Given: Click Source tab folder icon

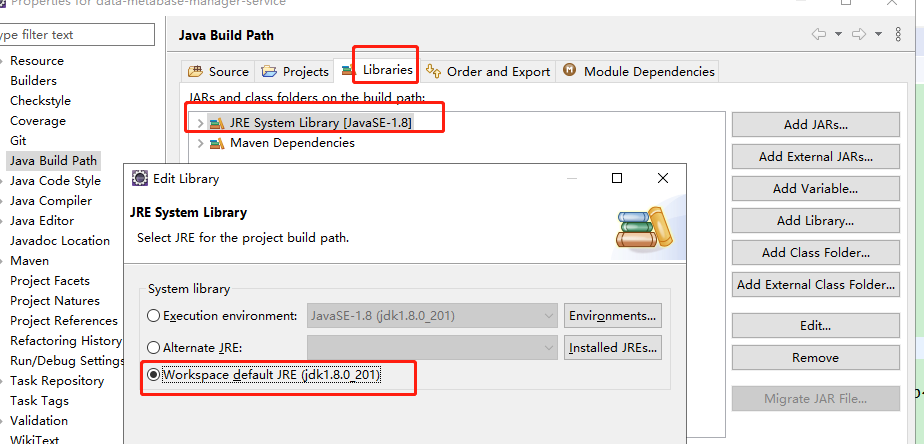Looking at the screenshot, I should pos(195,72).
